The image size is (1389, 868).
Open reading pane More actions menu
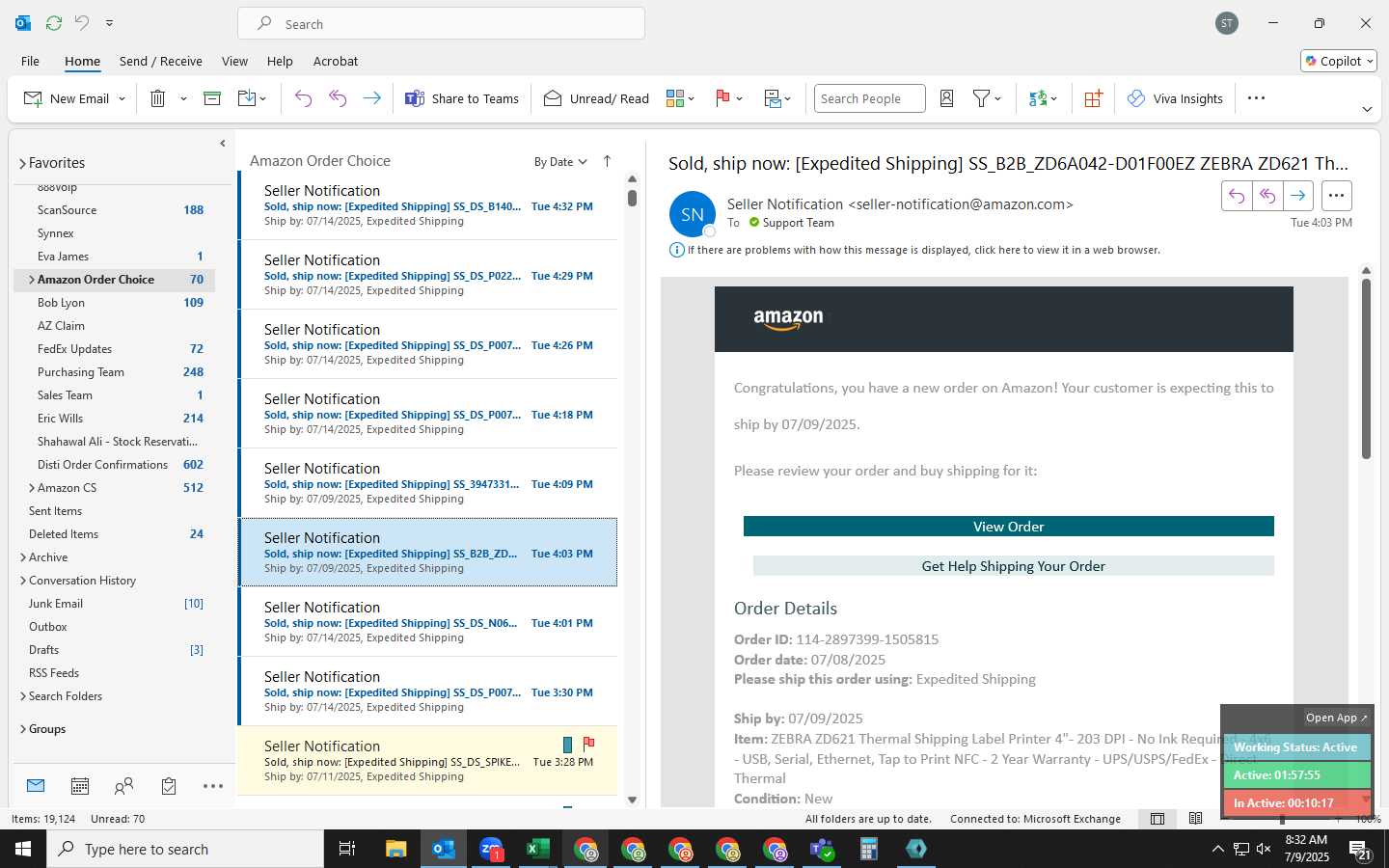(1336, 196)
